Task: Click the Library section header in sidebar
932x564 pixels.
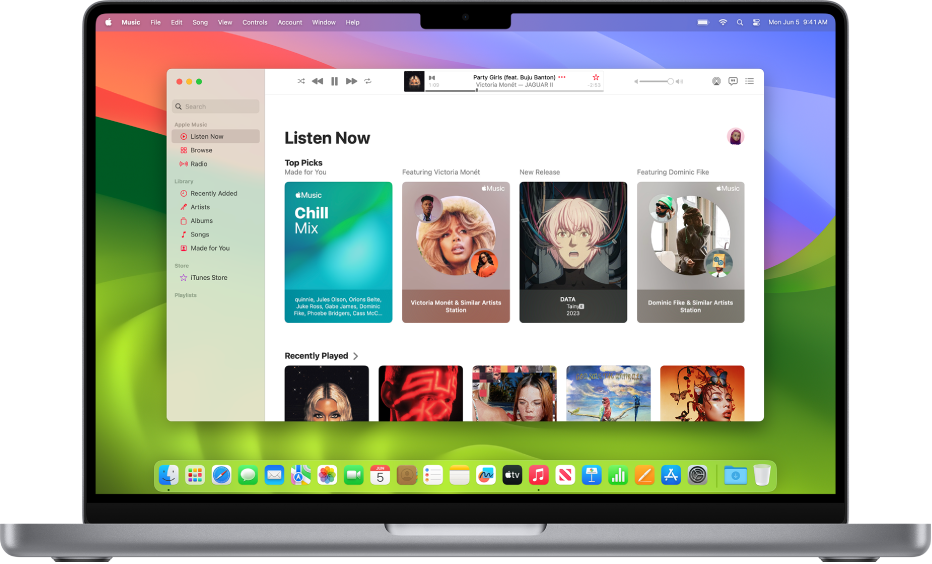Action: coord(184,181)
